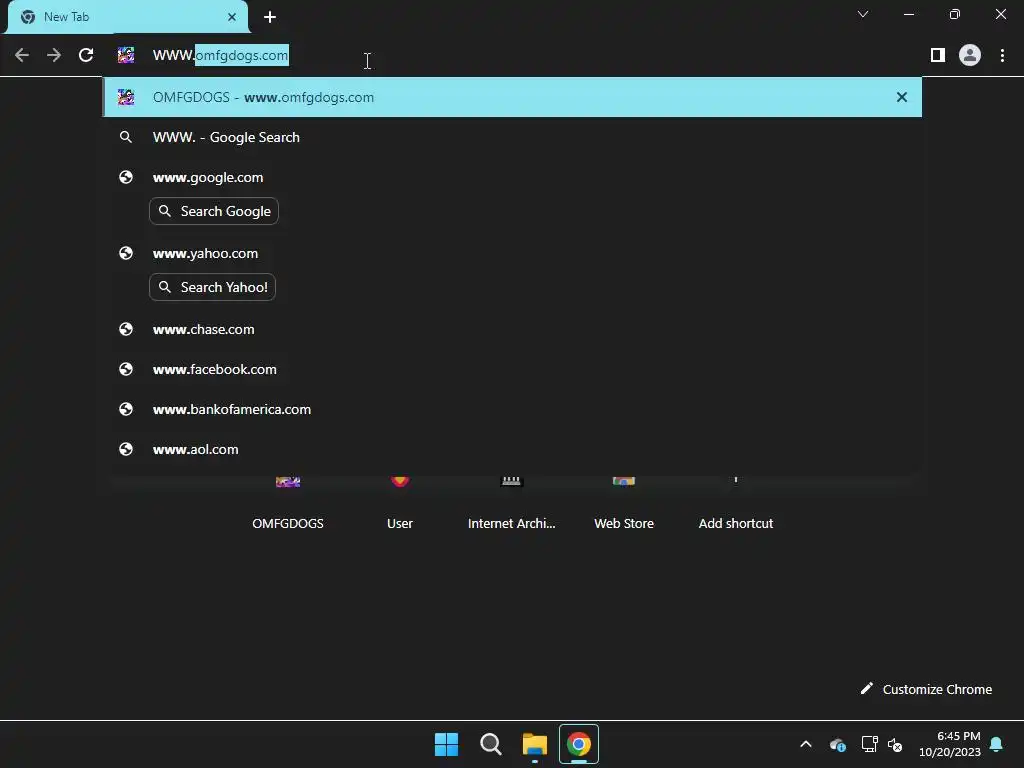Select www.bankofamerica.com suggestion
1024x768 pixels.
(513, 409)
